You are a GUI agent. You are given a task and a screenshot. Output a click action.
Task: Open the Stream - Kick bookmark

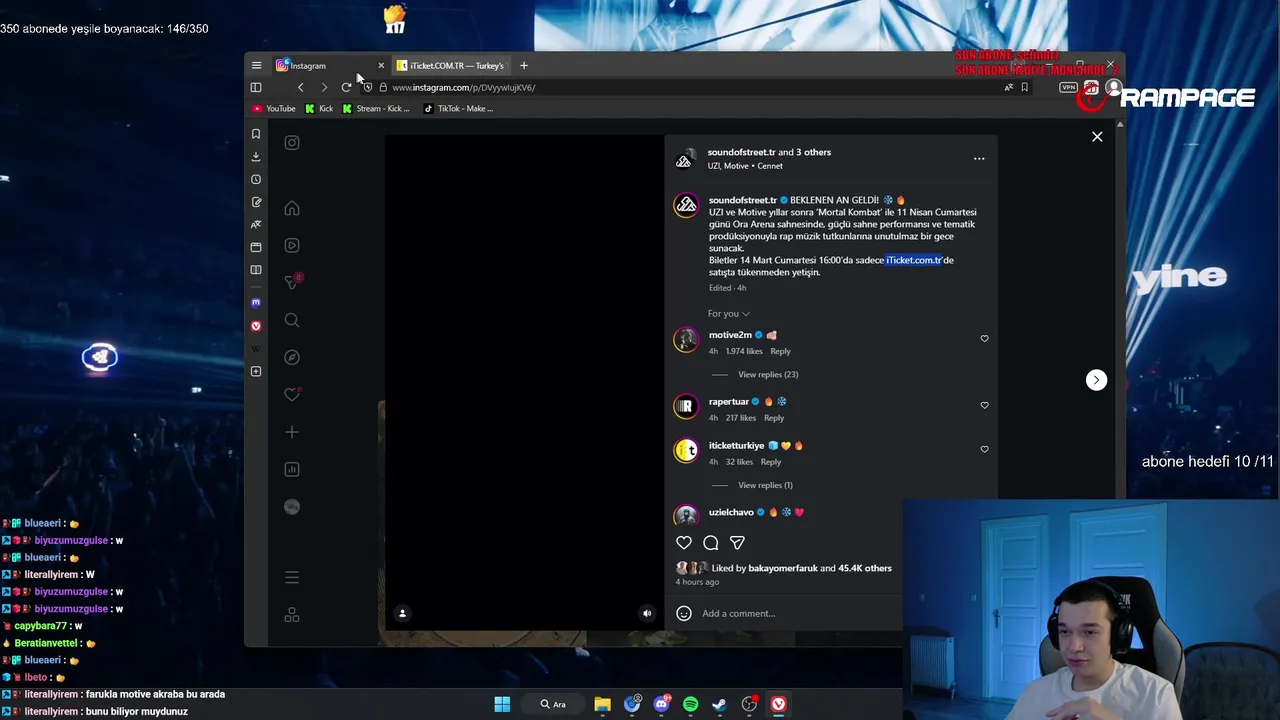tap(376, 108)
